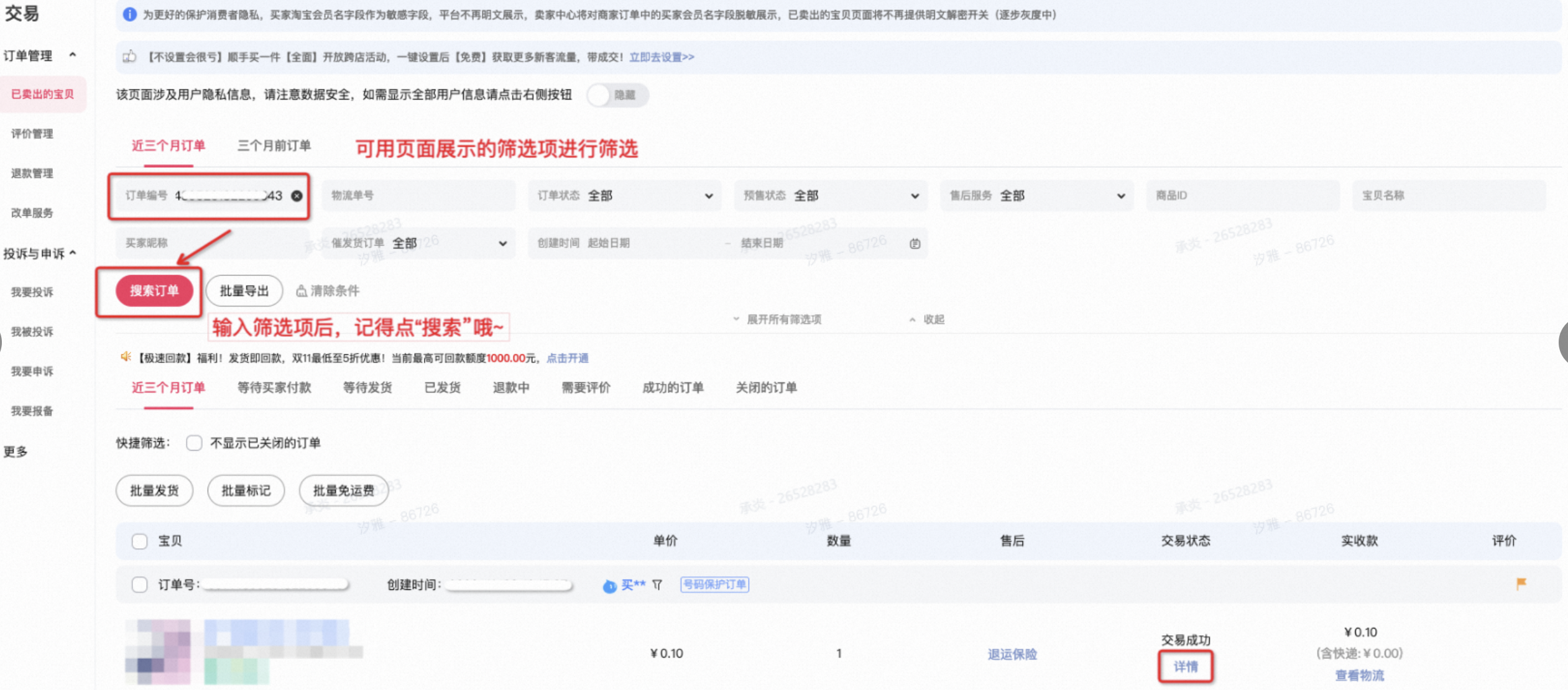The image size is (1568, 690).
Task: Click the speaker icon beside the 极速回款 notice
Action: coord(126,357)
